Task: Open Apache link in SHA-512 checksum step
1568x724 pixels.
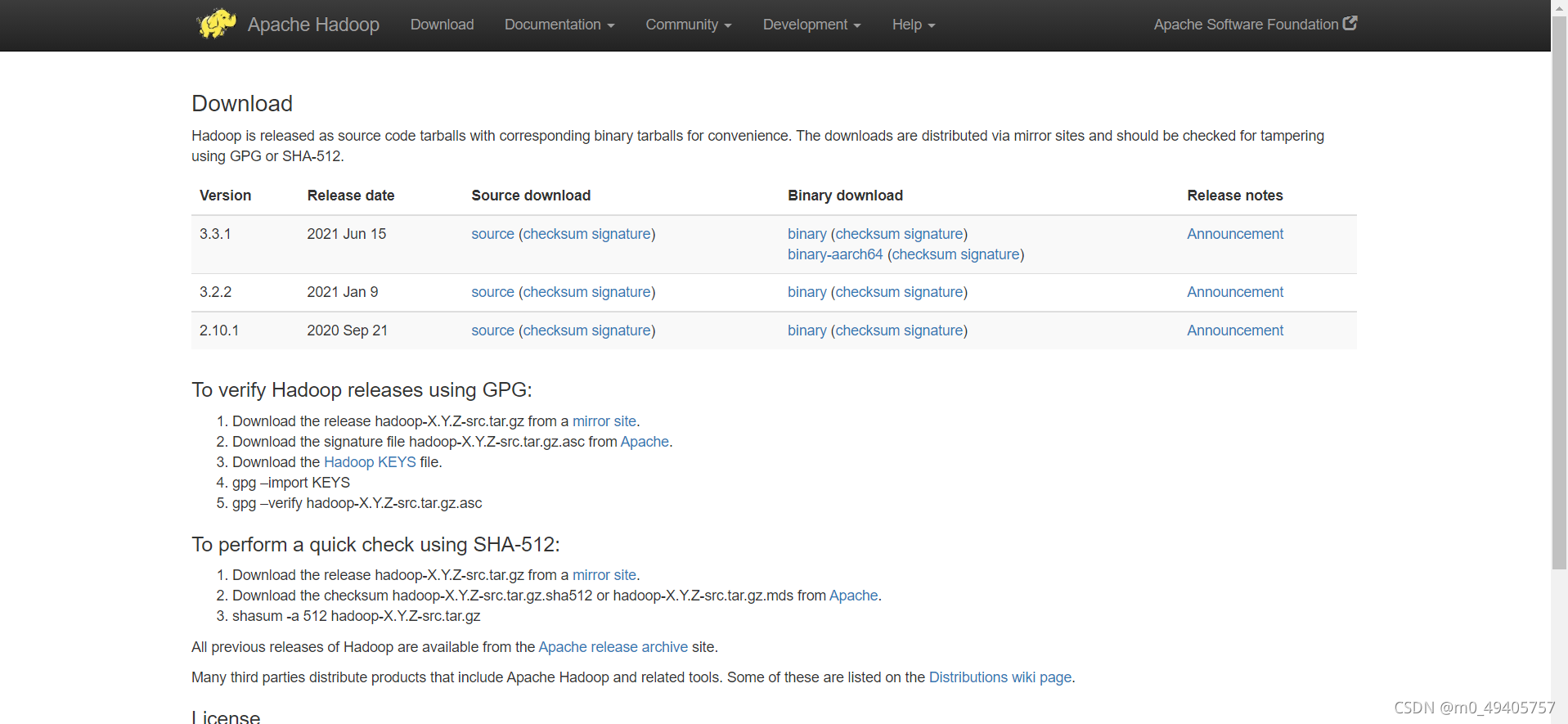Action: (854, 596)
